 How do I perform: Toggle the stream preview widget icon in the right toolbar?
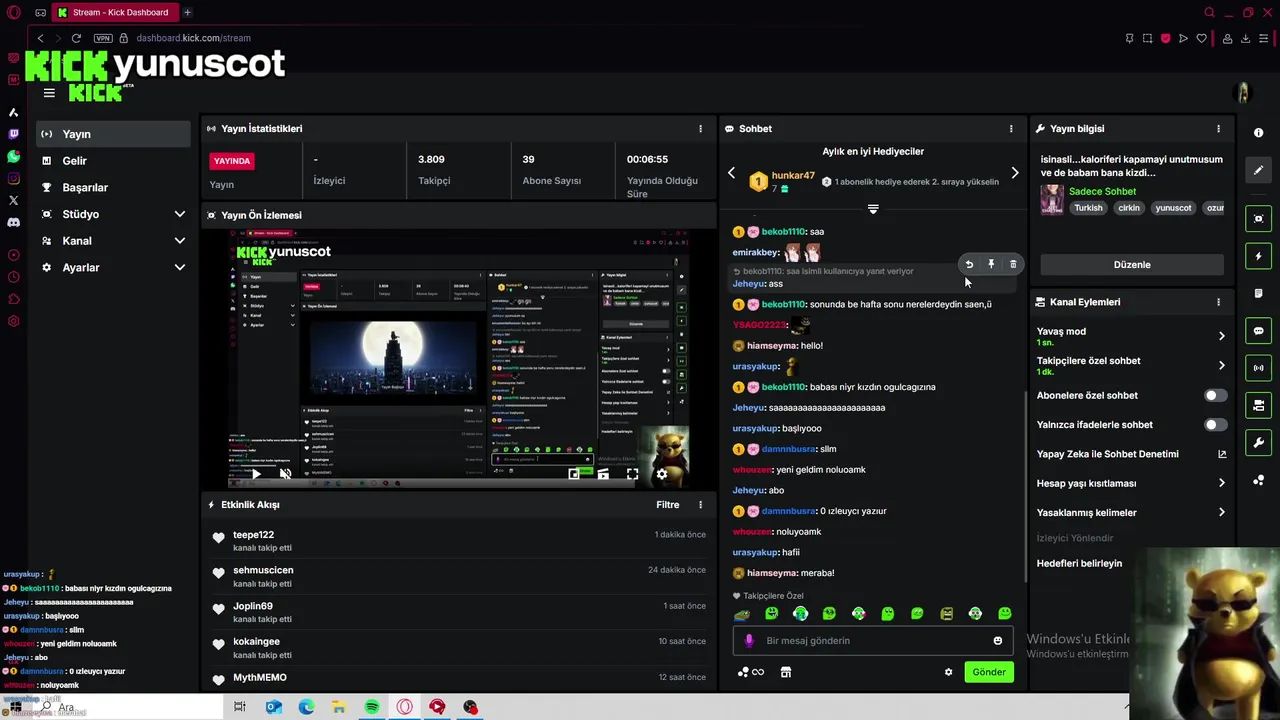pyautogui.click(x=1258, y=219)
